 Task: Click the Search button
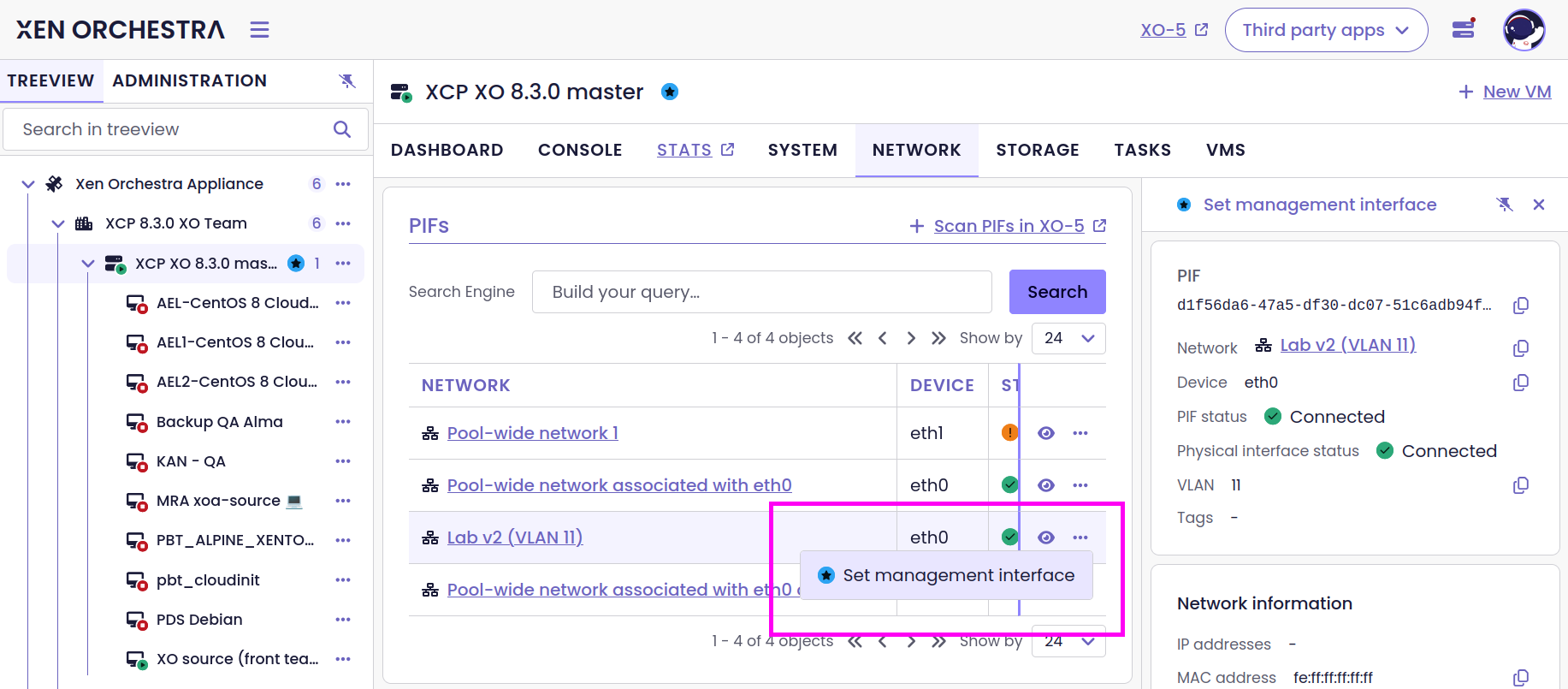[x=1057, y=292]
